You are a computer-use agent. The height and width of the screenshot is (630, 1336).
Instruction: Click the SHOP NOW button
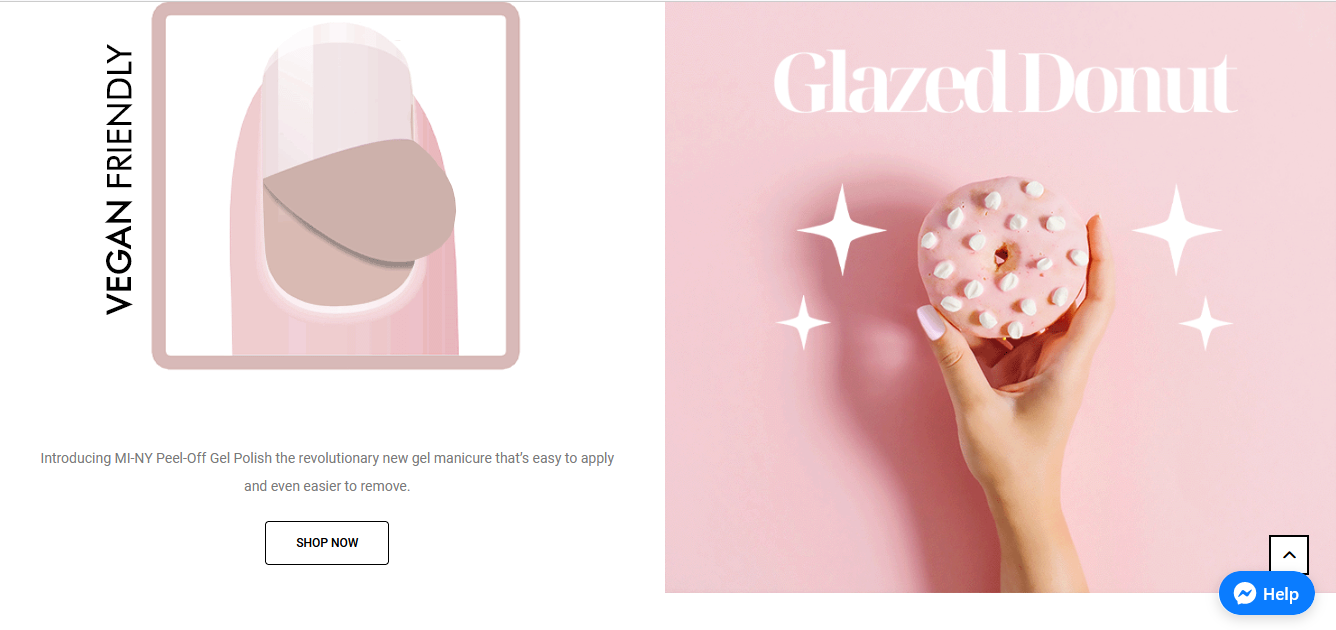point(327,543)
